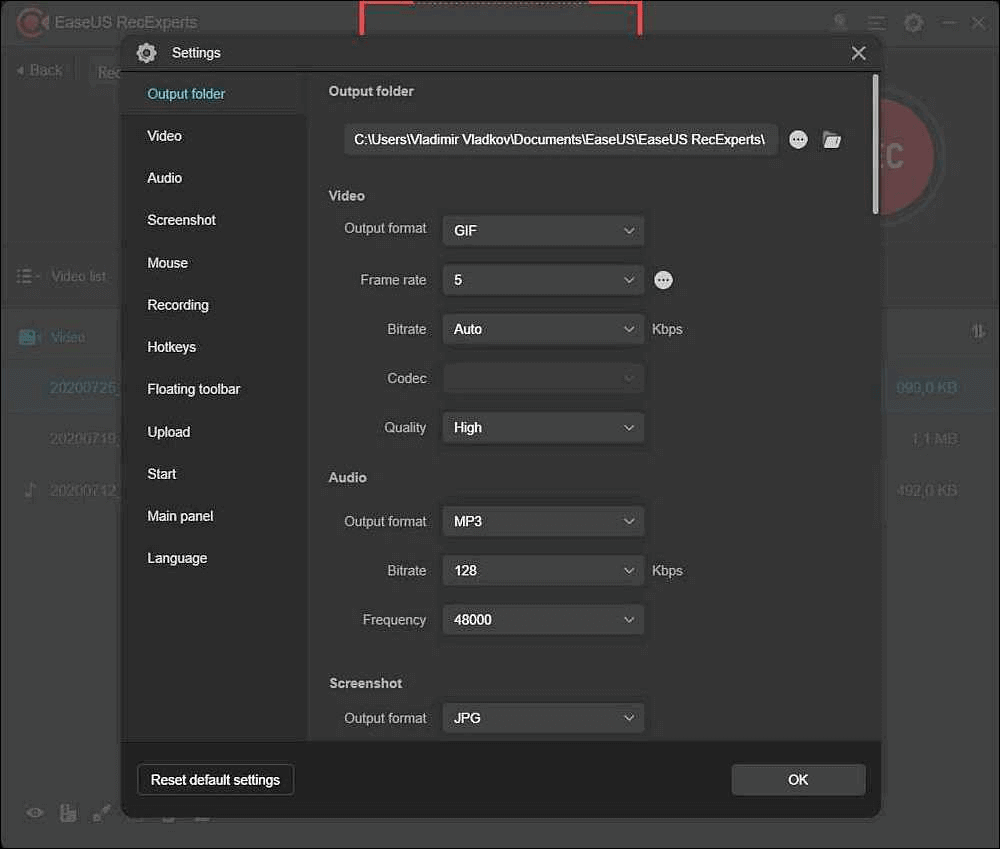Select Screenshot in settings sidebar
The height and width of the screenshot is (849, 1000).
point(182,220)
